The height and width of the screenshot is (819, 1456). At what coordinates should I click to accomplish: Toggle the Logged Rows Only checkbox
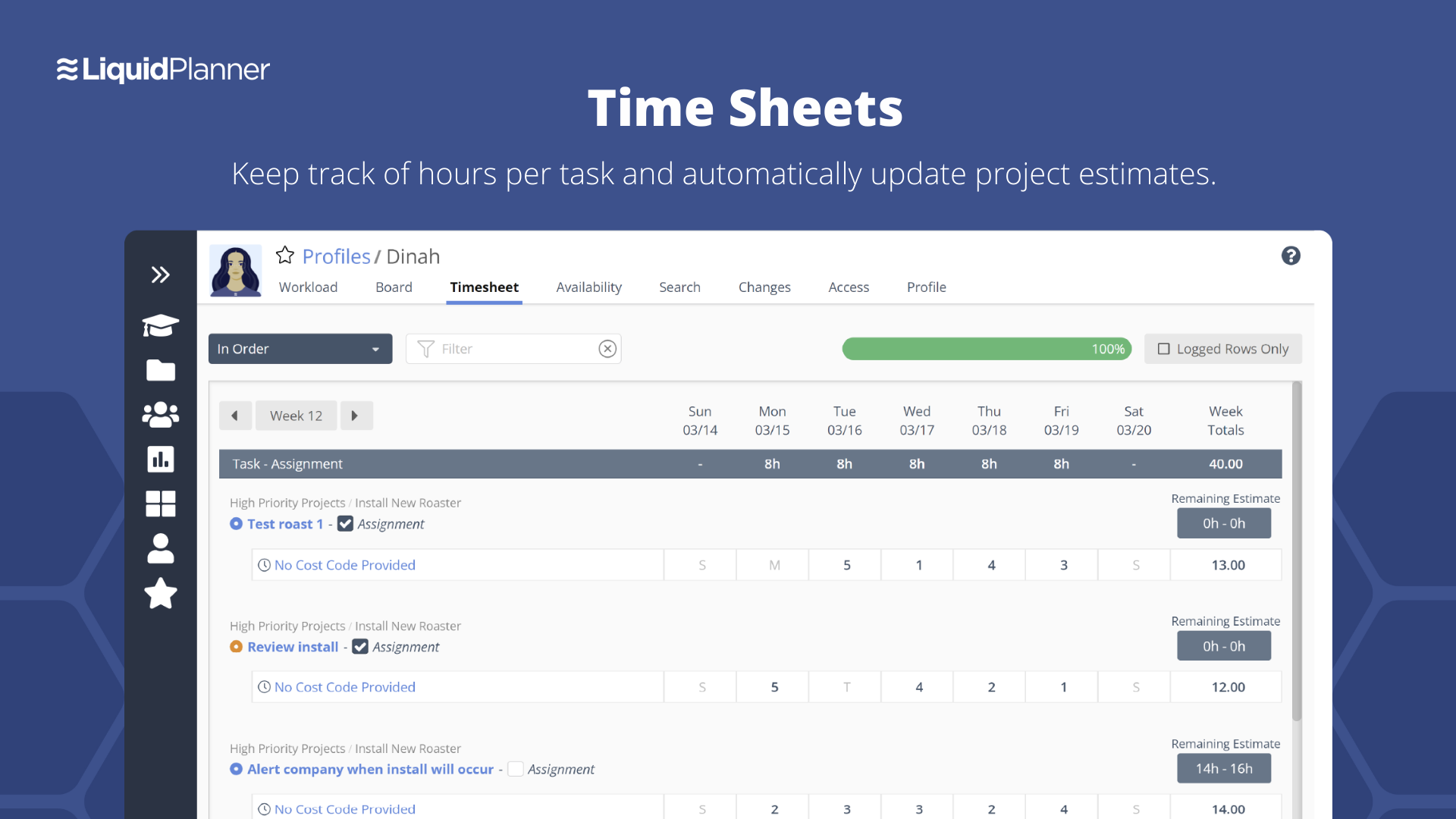(x=1162, y=349)
